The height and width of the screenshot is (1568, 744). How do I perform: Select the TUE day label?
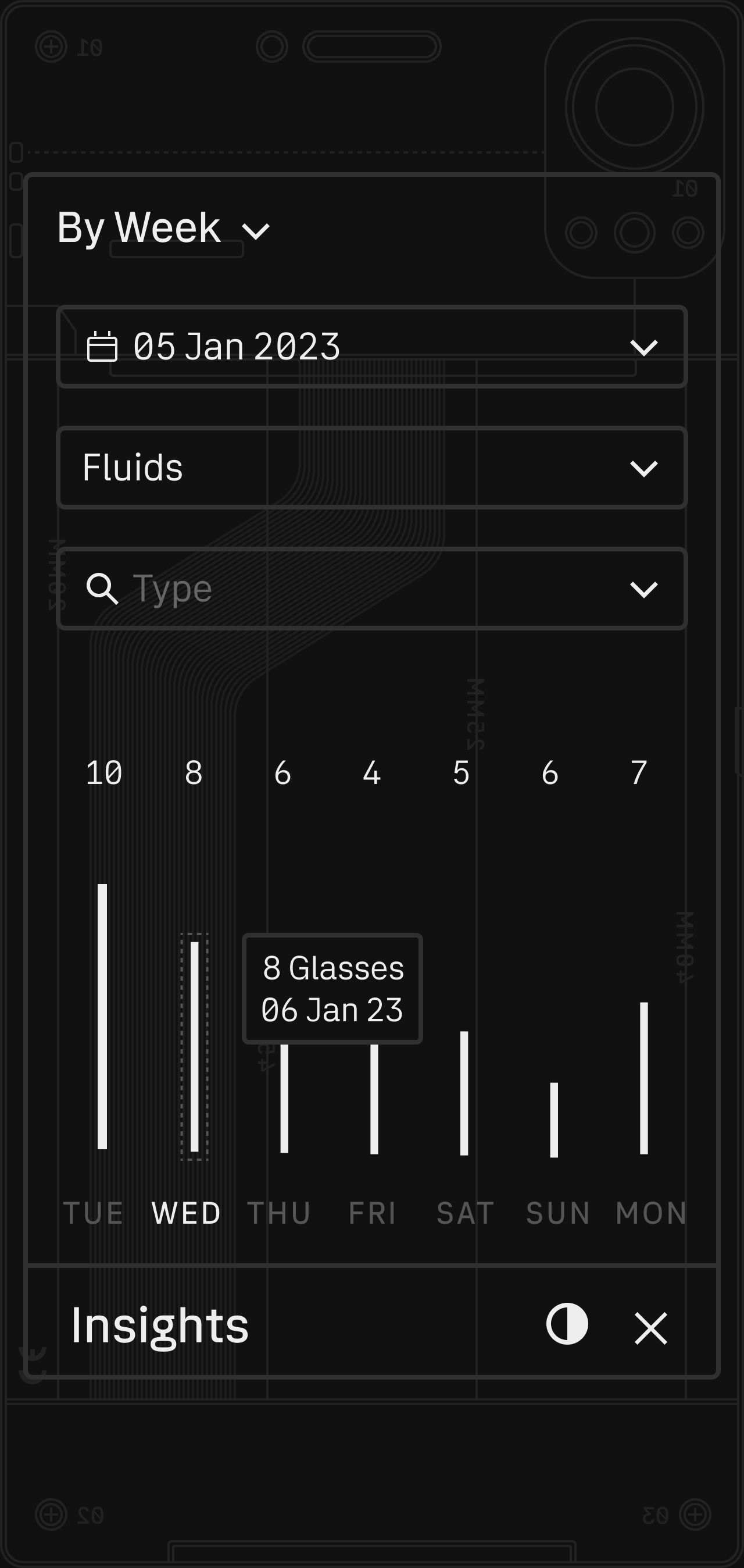(94, 1213)
